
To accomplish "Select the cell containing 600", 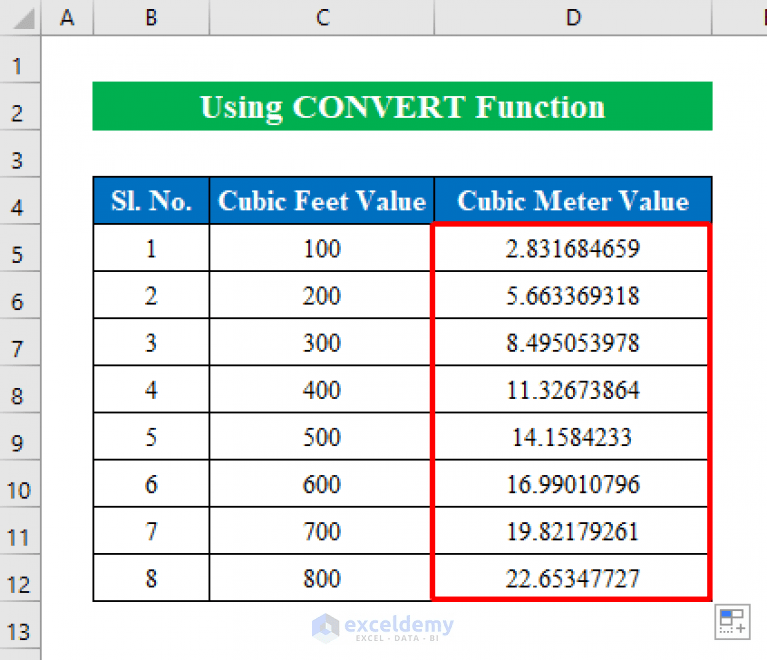I will [x=322, y=483].
